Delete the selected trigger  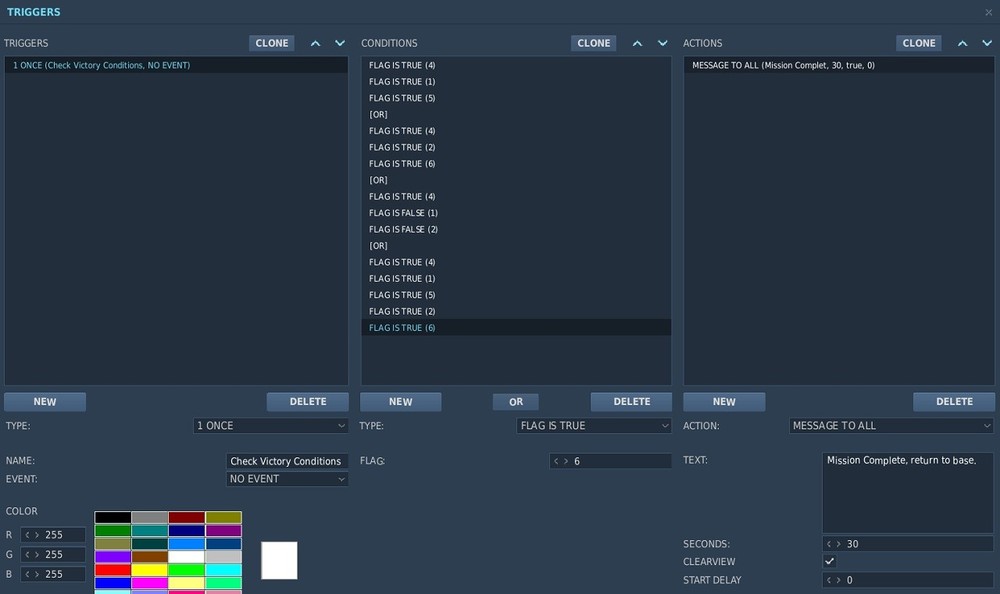[307, 402]
